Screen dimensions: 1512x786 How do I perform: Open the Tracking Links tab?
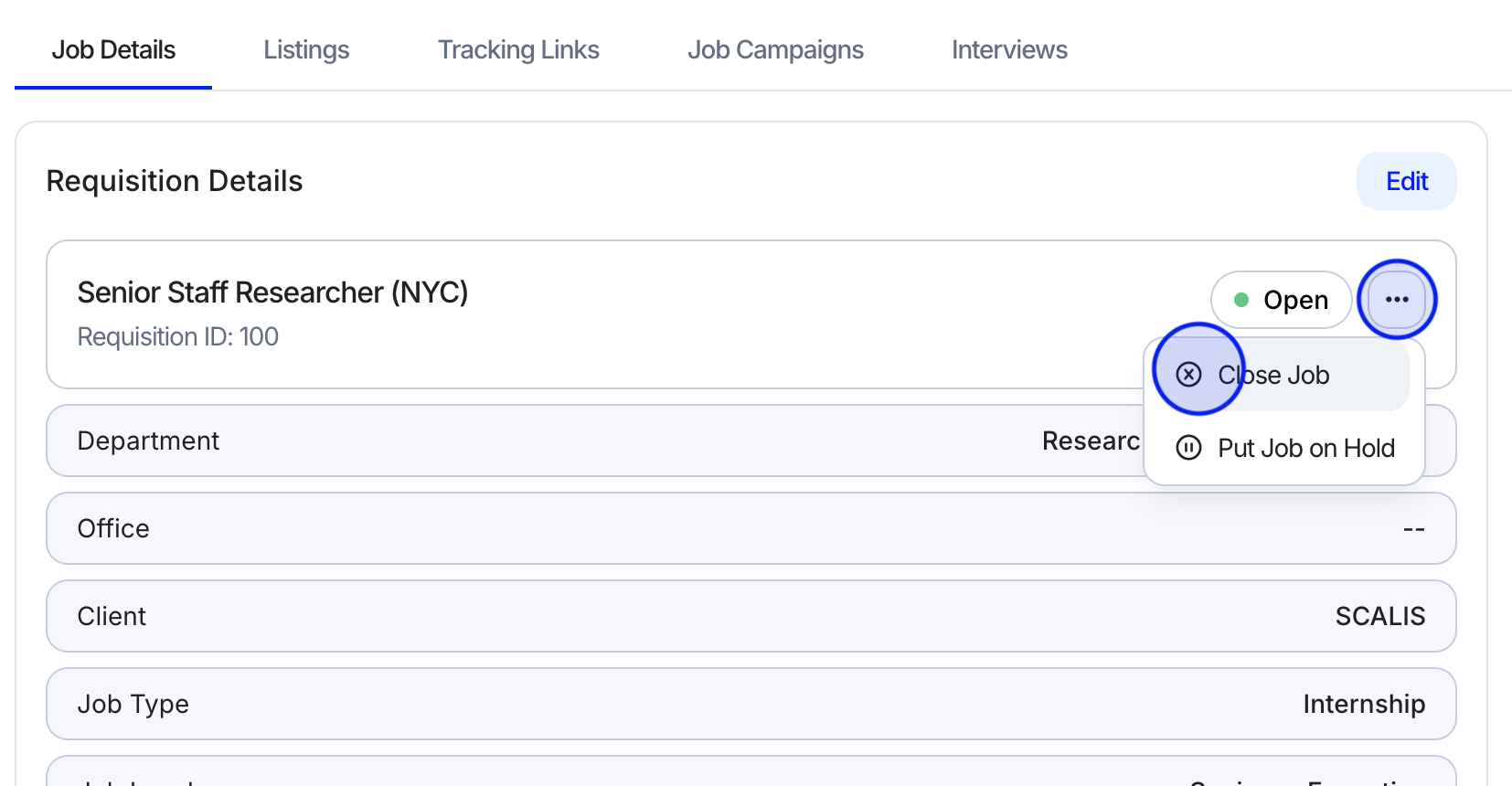518,50
